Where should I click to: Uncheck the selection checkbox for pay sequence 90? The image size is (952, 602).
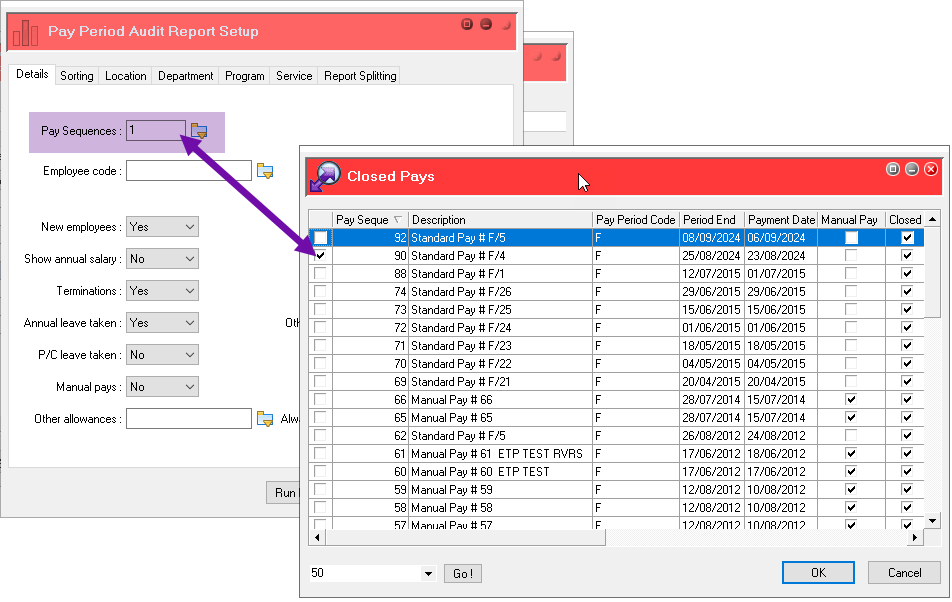coord(320,256)
